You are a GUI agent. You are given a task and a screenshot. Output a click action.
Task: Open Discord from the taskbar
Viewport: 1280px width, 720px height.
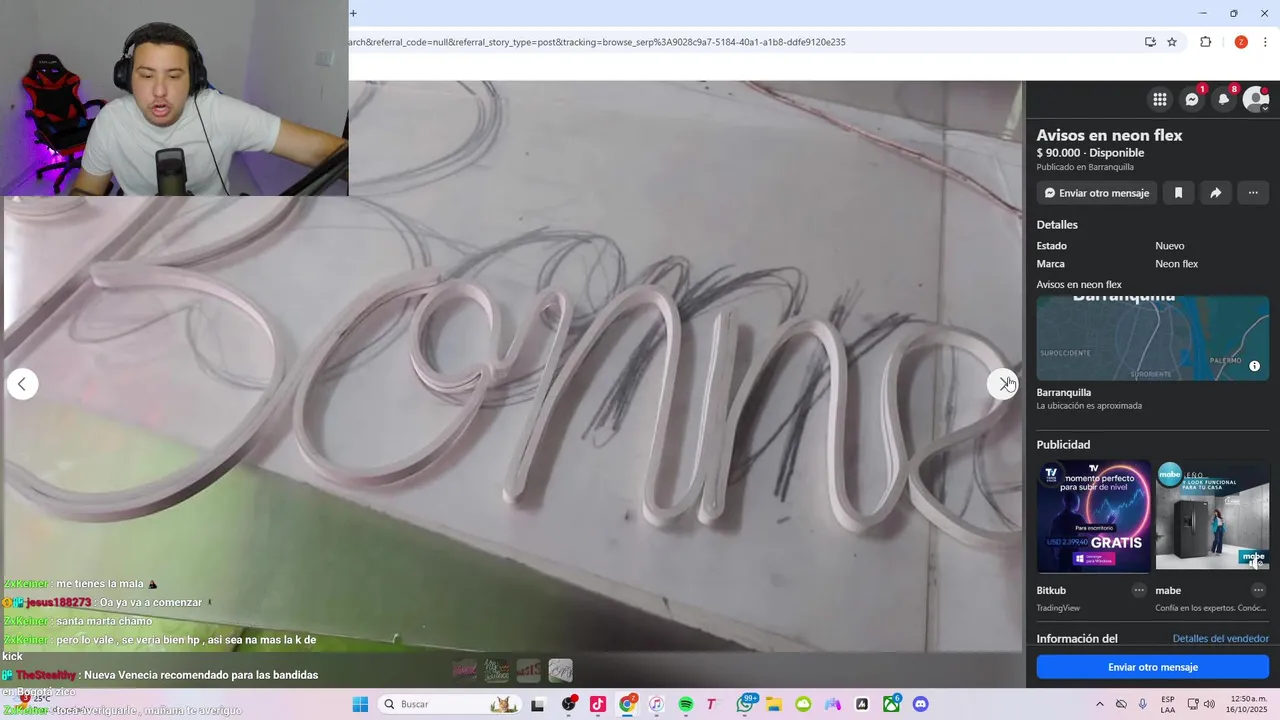pos(921,704)
